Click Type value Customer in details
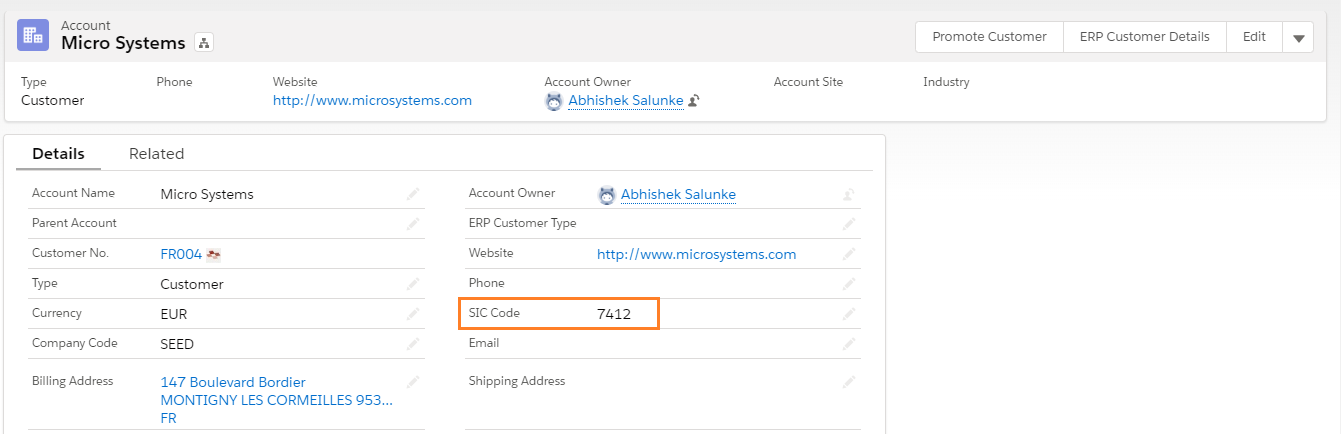 (192, 284)
